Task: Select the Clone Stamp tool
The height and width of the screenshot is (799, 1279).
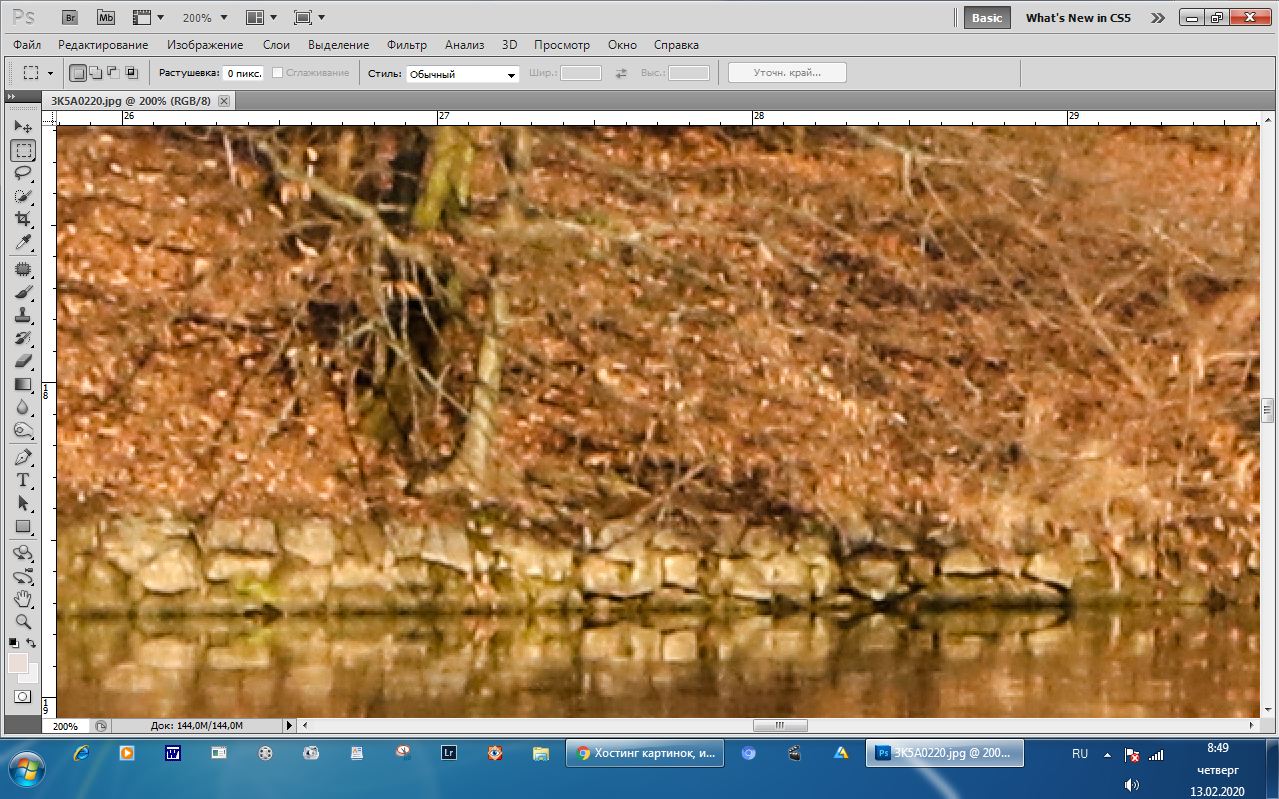Action: point(23,315)
